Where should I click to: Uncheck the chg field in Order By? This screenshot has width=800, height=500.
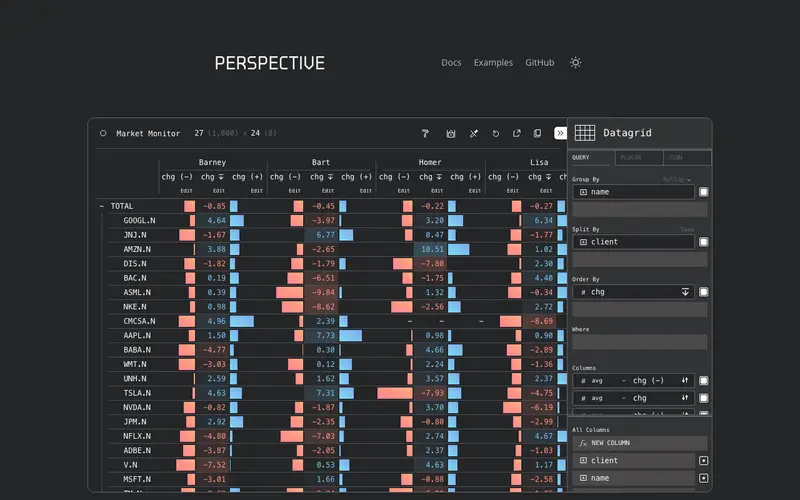(704, 292)
